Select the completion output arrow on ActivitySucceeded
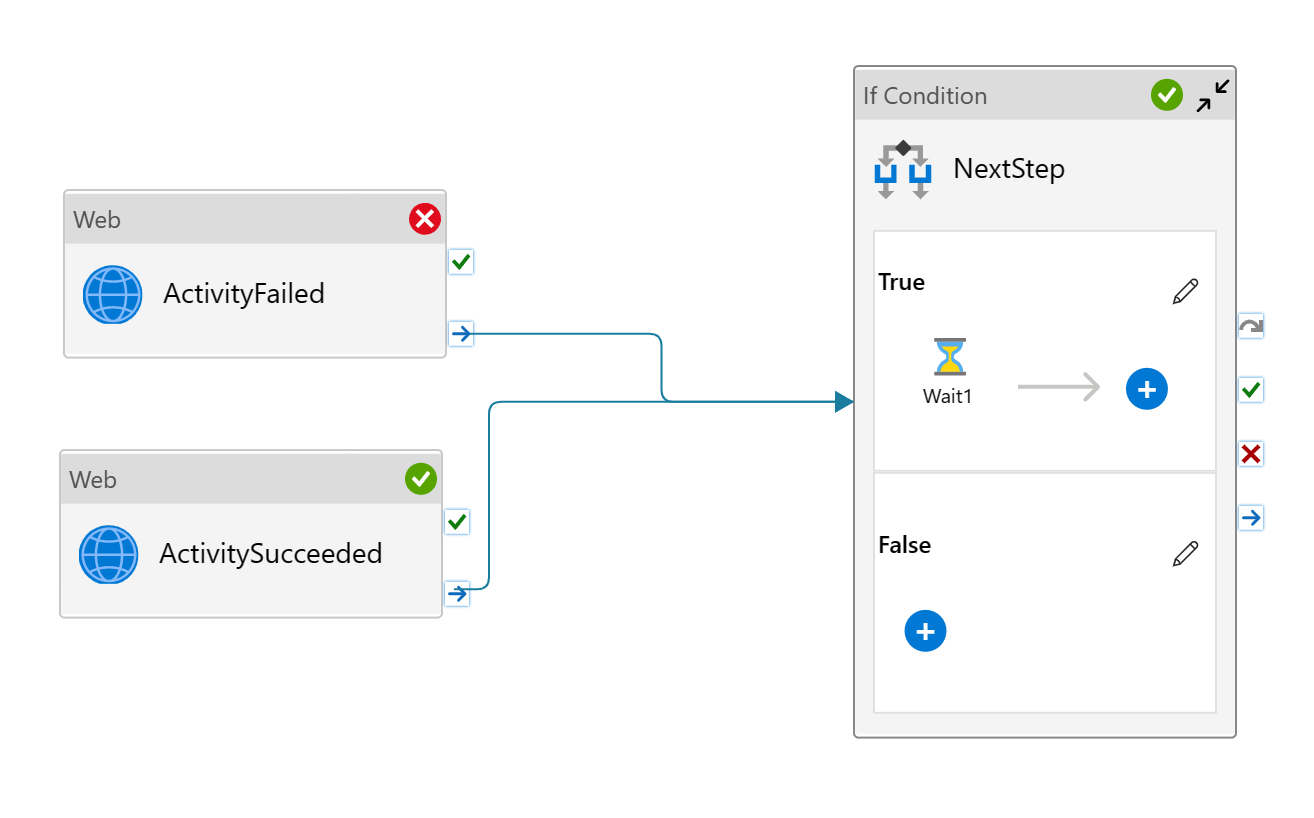 [457, 593]
